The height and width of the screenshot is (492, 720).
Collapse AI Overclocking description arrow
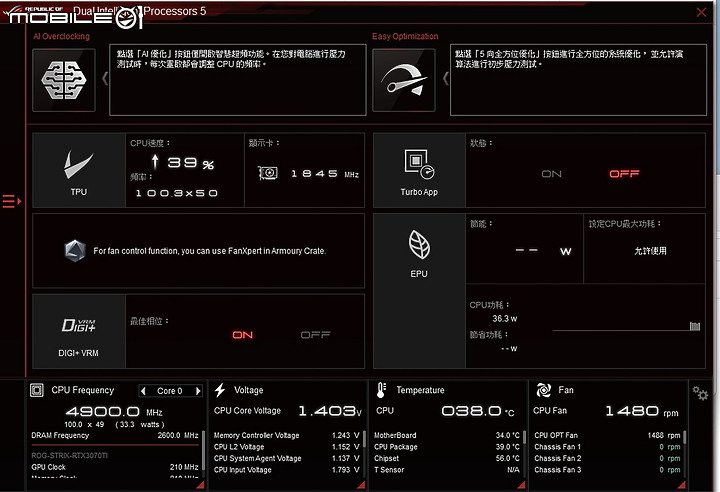[x=105, y=79]
